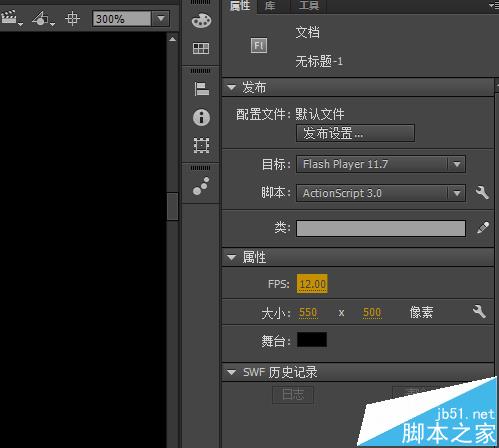Click the height value 500
The width and height of the screenshot is (499, 448).
tap(372, 312)
